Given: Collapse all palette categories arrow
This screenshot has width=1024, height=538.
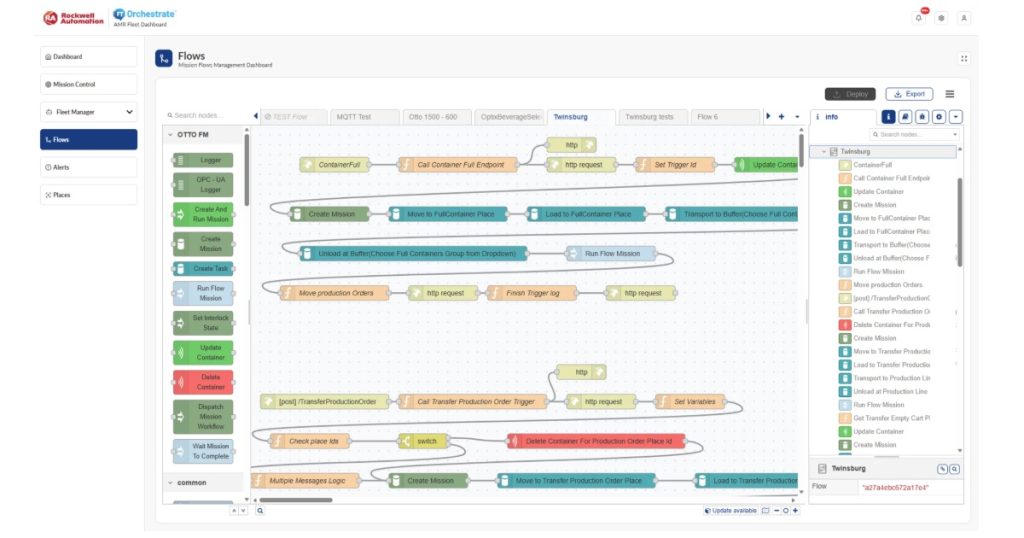Looking at the screenshot, I should (x=234, y=511).
